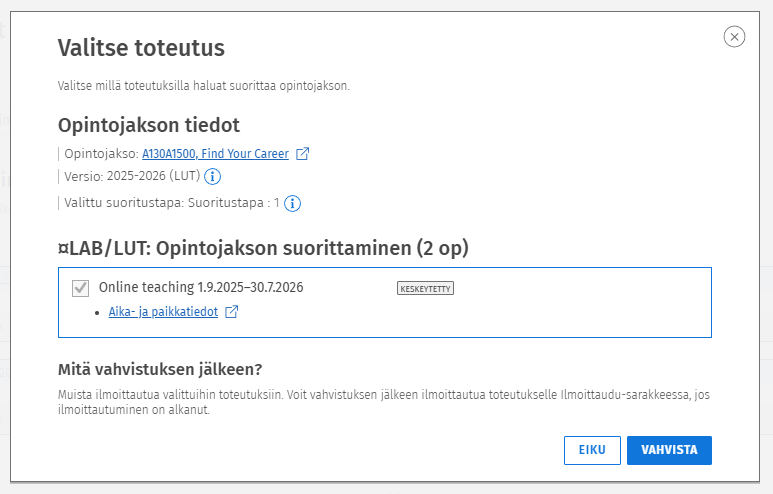
Task: Open the A130A1500, Find Your Career link
Action: click(x=215, y=154)
